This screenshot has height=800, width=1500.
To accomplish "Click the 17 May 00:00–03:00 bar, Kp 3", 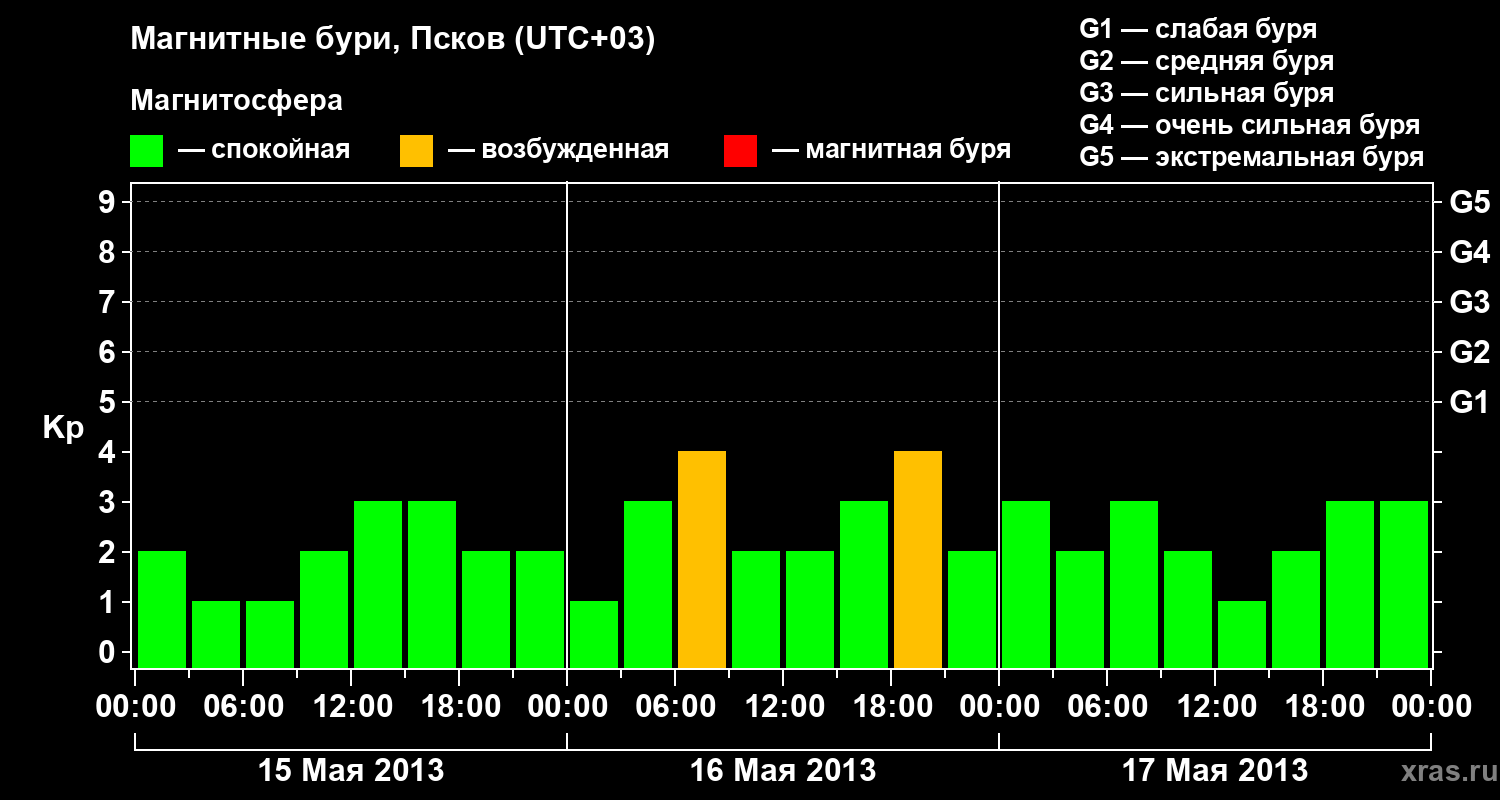I will point(1026,585).
